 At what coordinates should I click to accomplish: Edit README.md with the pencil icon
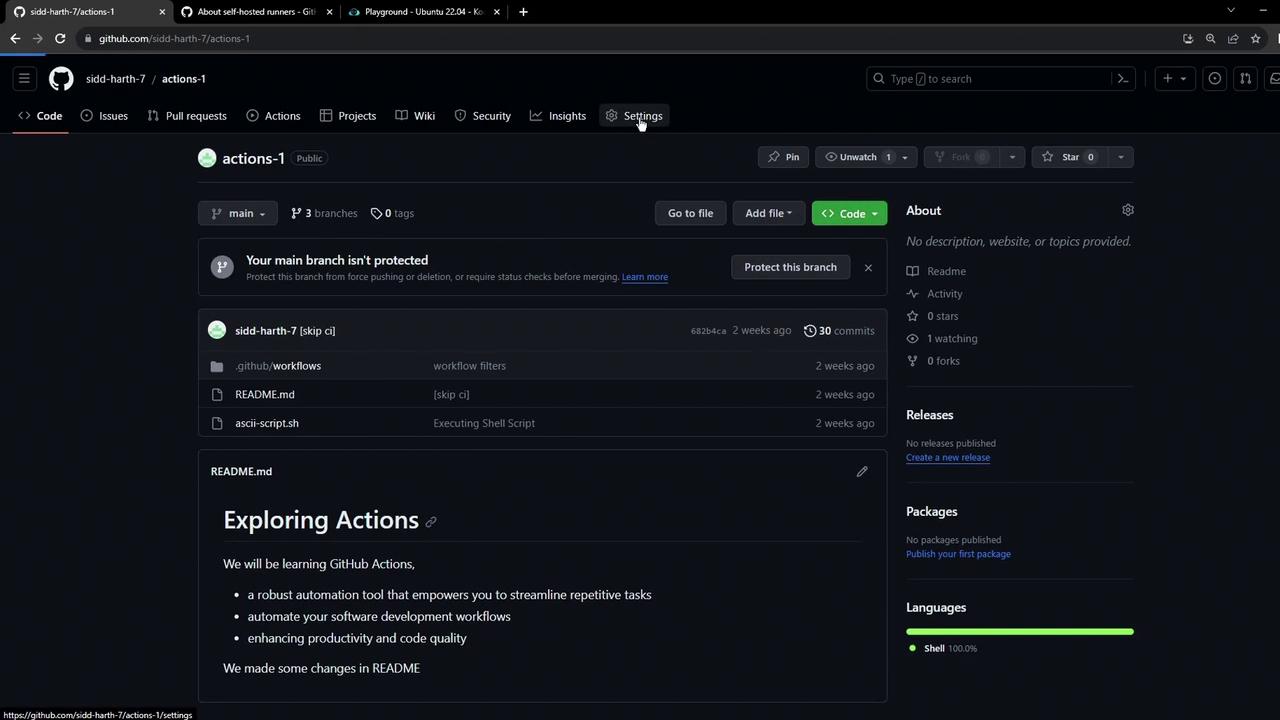coord(862,471)
